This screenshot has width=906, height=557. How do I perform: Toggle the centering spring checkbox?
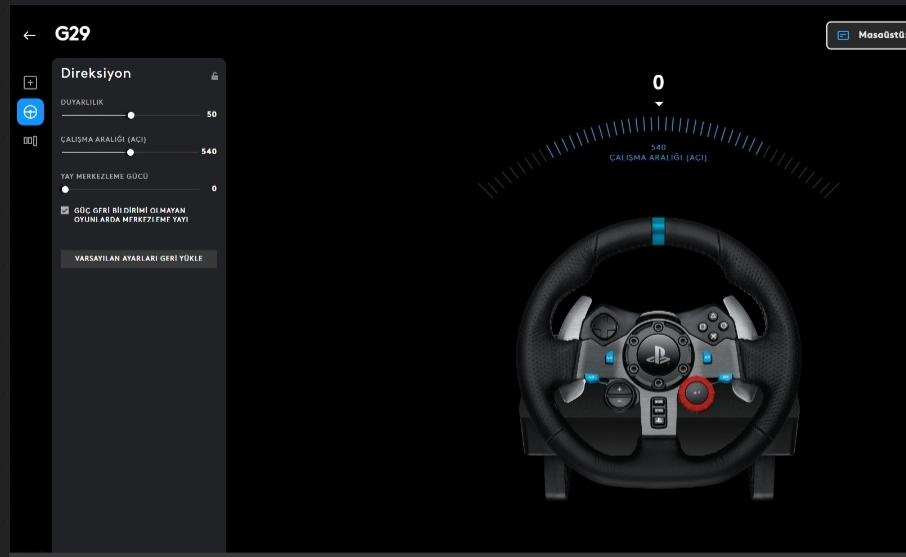pyautogui.click(x=65, y=210)
